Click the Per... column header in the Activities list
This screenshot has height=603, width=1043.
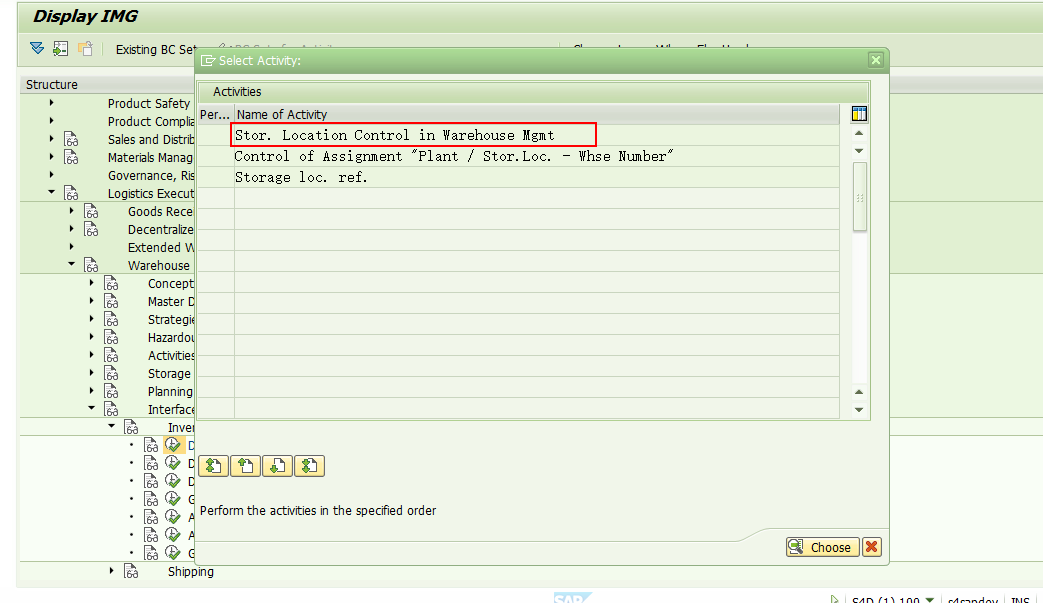(x=213, y=114)
